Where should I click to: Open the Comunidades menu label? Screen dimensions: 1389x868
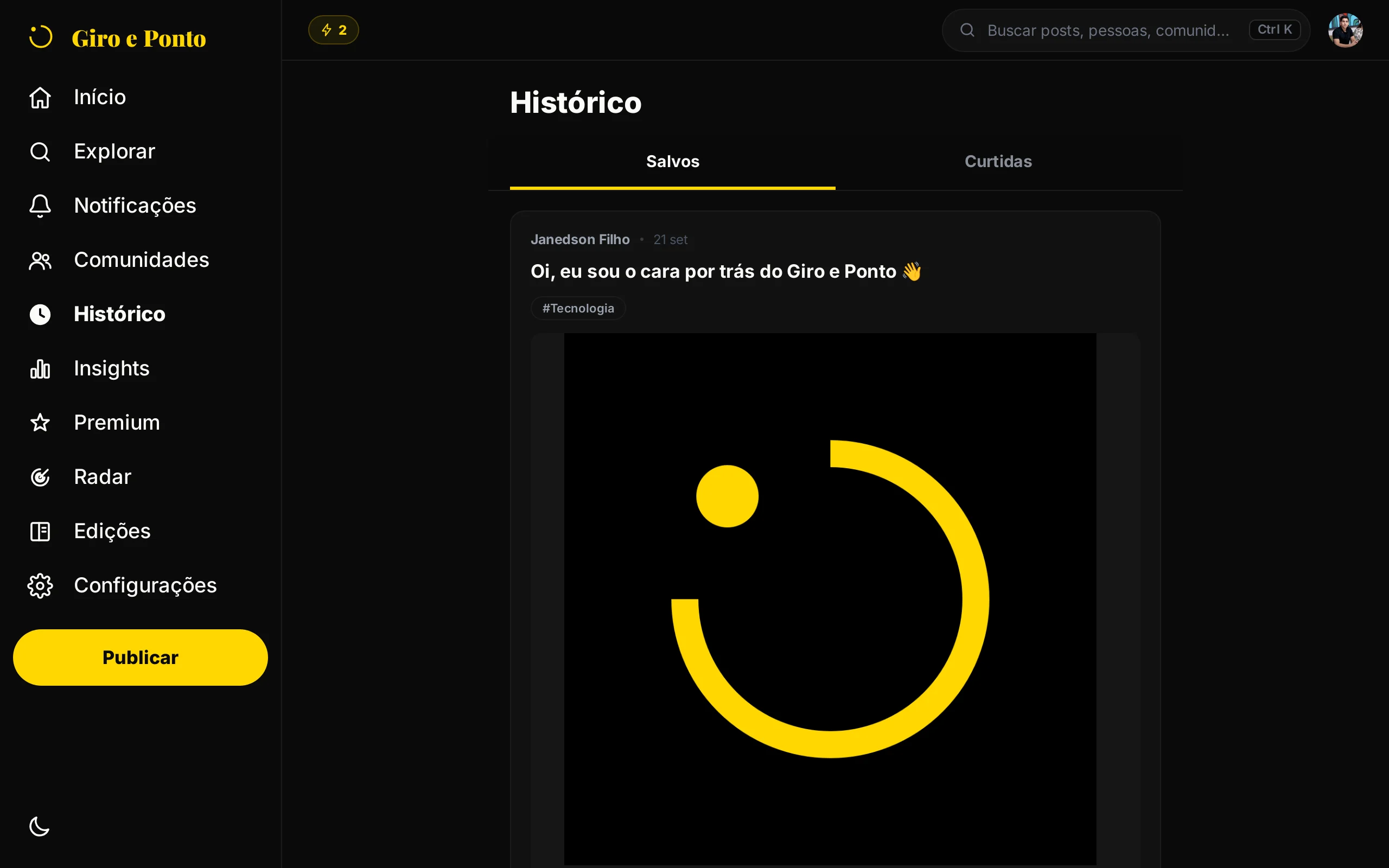141,260
